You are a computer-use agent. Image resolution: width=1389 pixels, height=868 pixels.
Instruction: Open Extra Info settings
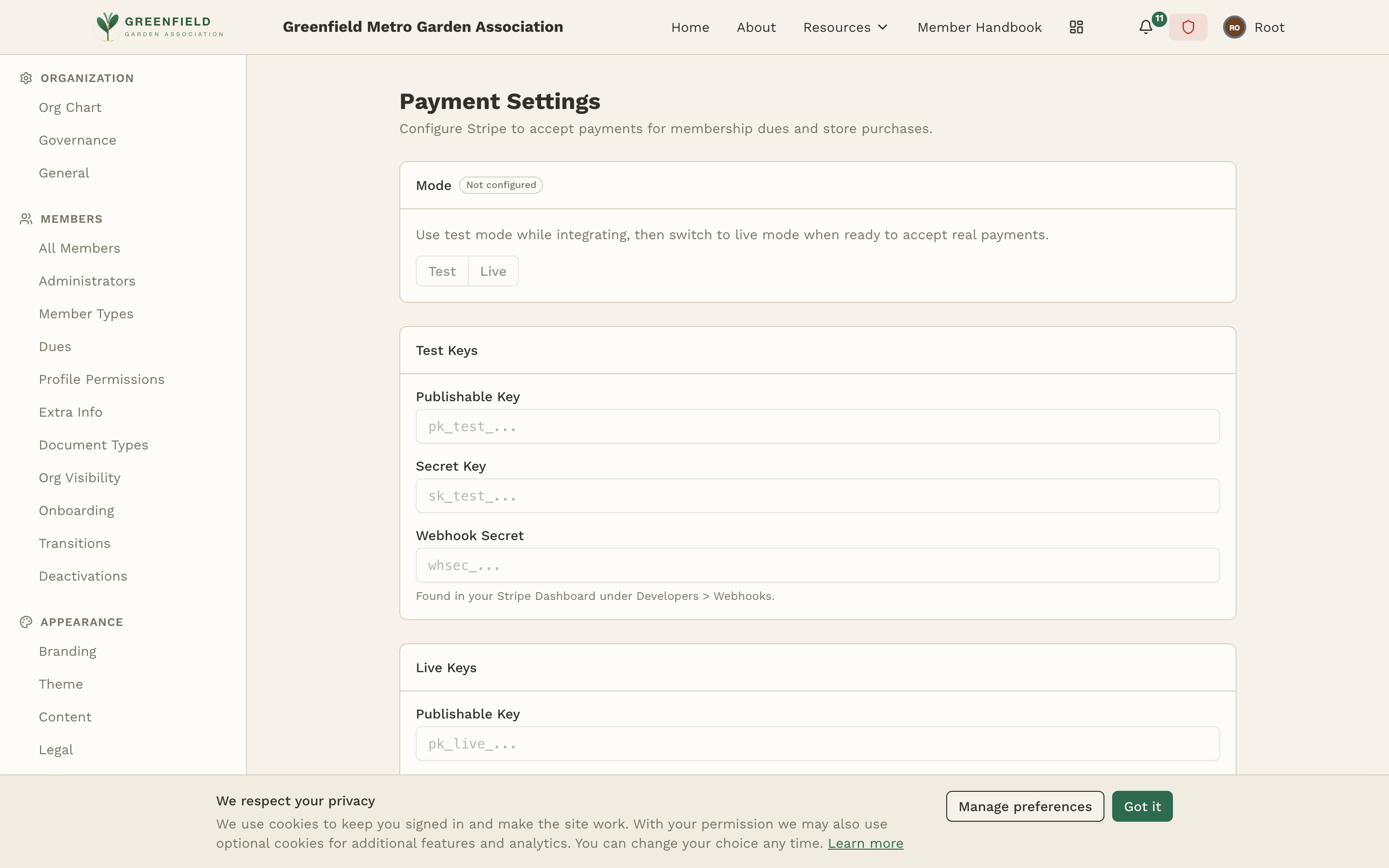pos(70,412)
